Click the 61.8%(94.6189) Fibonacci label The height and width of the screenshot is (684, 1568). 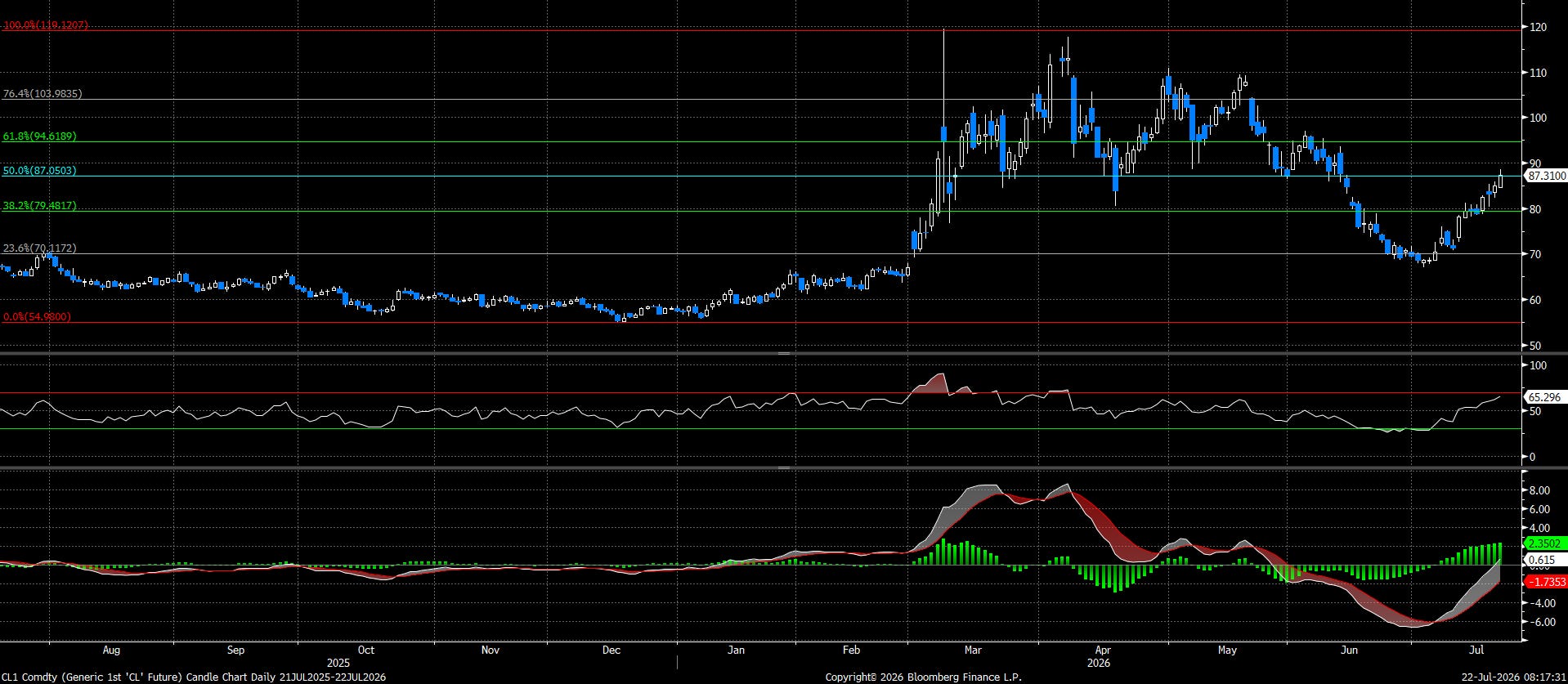(x=39, y=136)
